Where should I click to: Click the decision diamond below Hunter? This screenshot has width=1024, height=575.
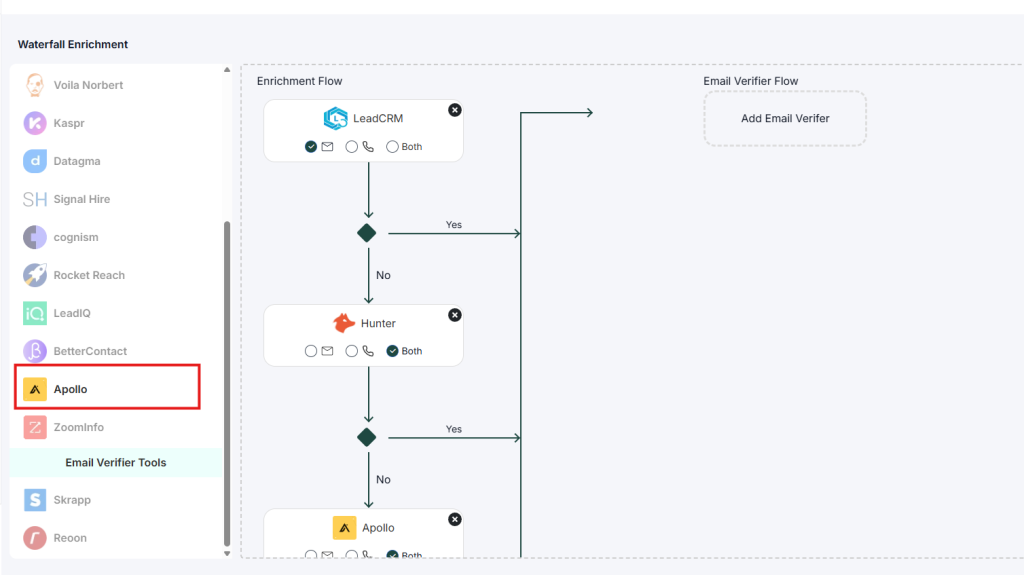pos(366,437)
